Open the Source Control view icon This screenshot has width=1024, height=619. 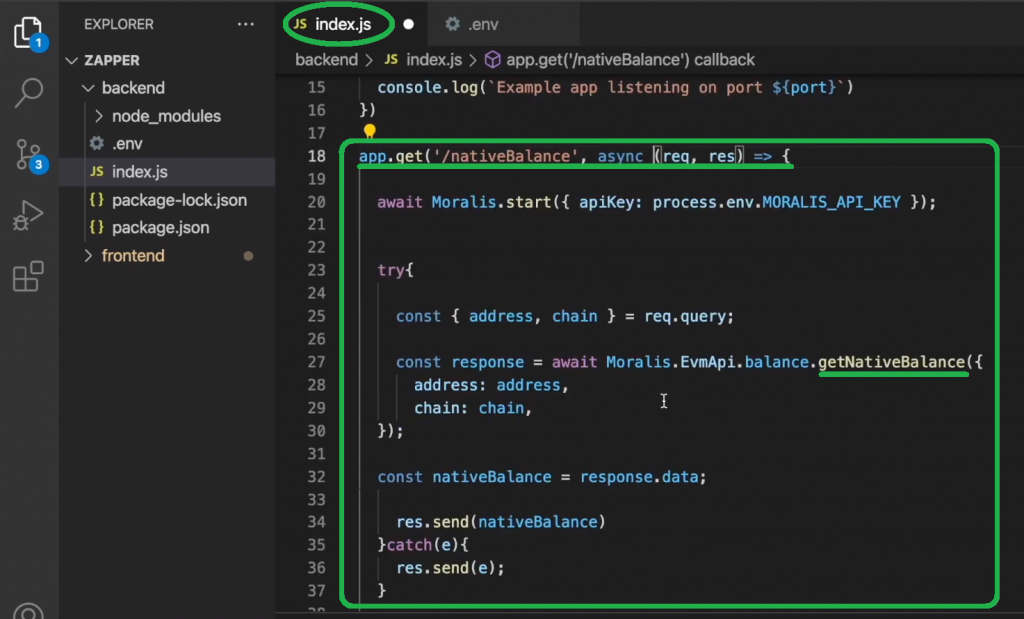(x=28, y=155)
